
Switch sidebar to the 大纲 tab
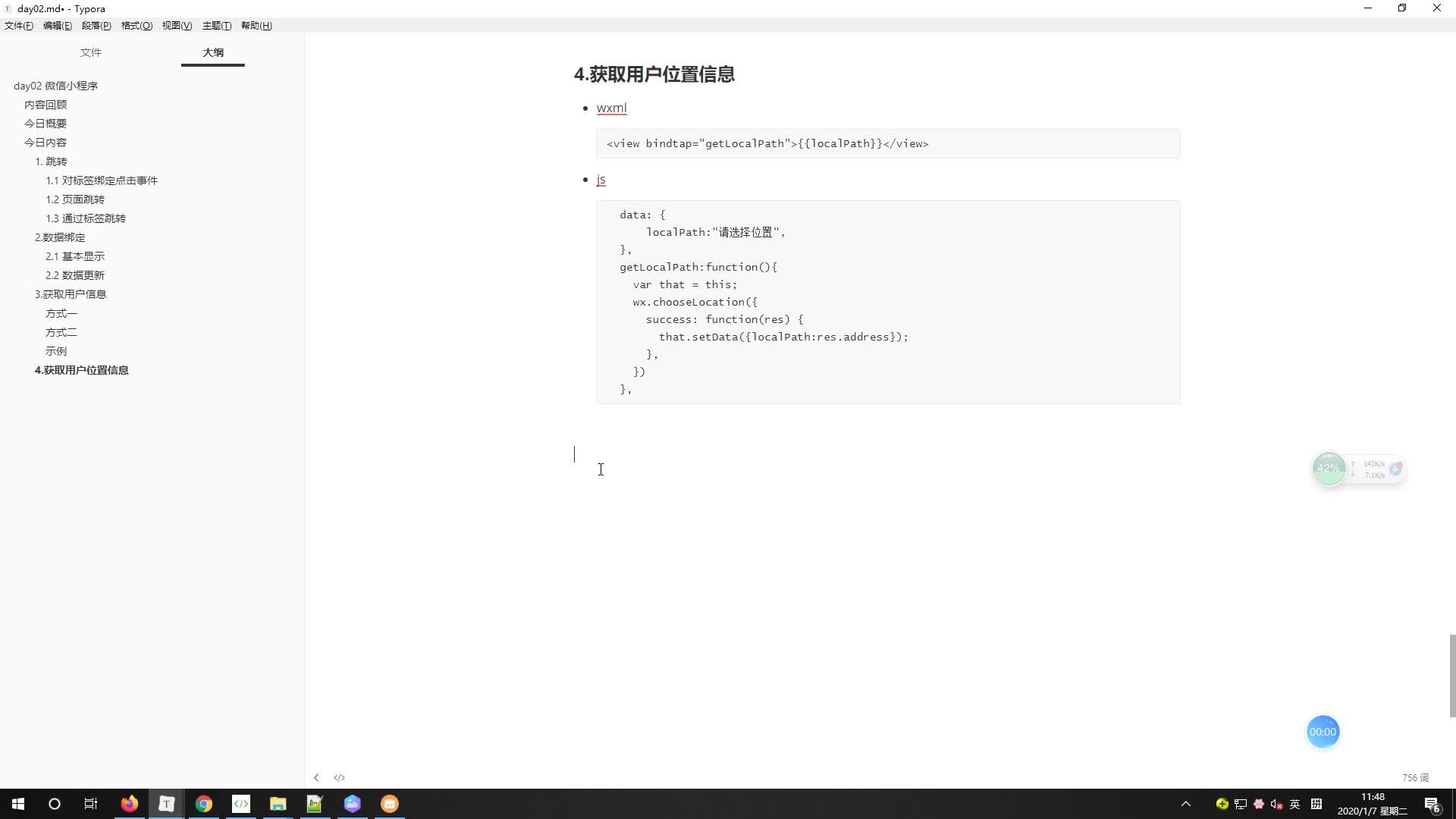[x=213, y=52]
